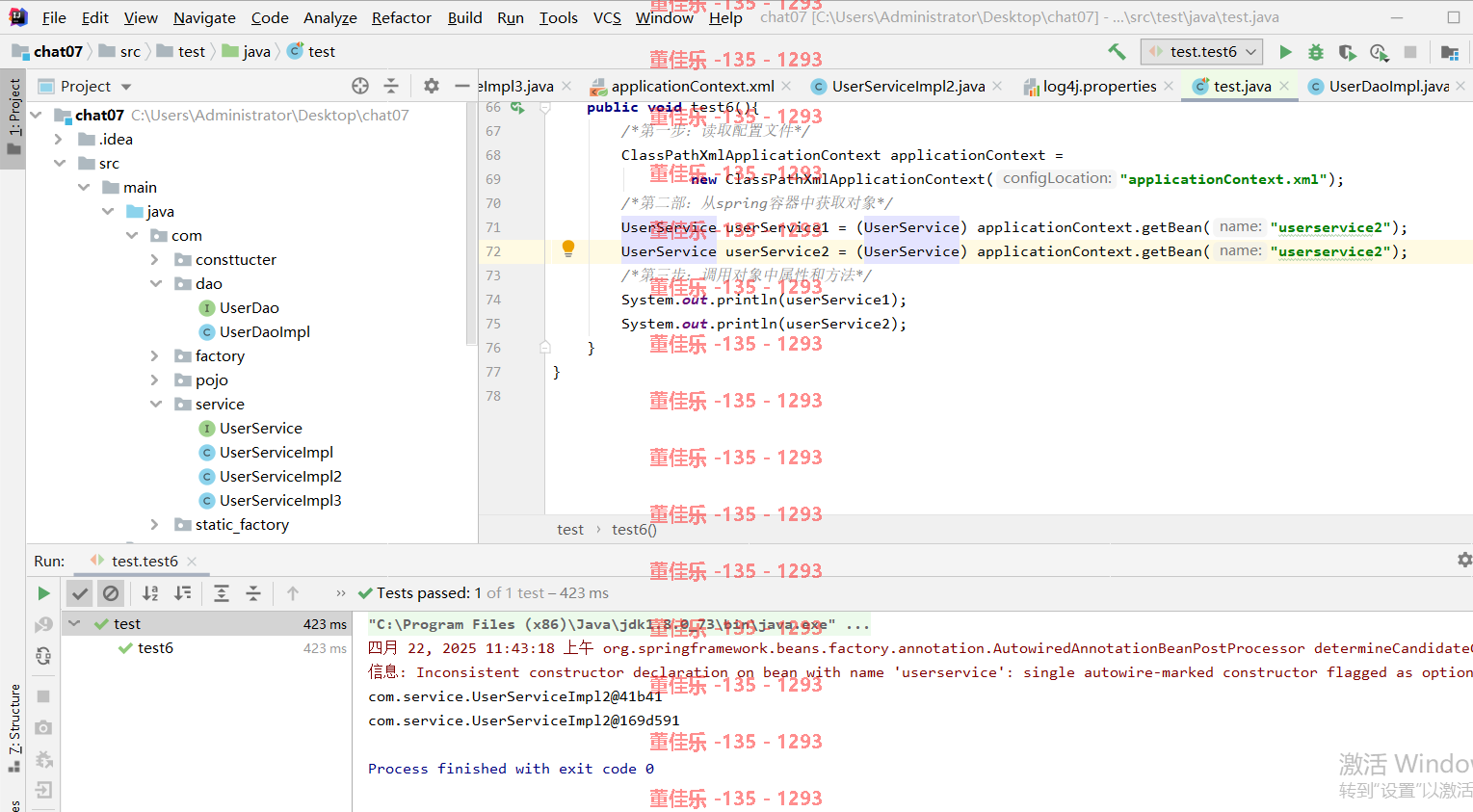Screen dimensions: 1473x812
Task: Expand the constructer package
Action: pyautogui.click(x=155, y=259)
